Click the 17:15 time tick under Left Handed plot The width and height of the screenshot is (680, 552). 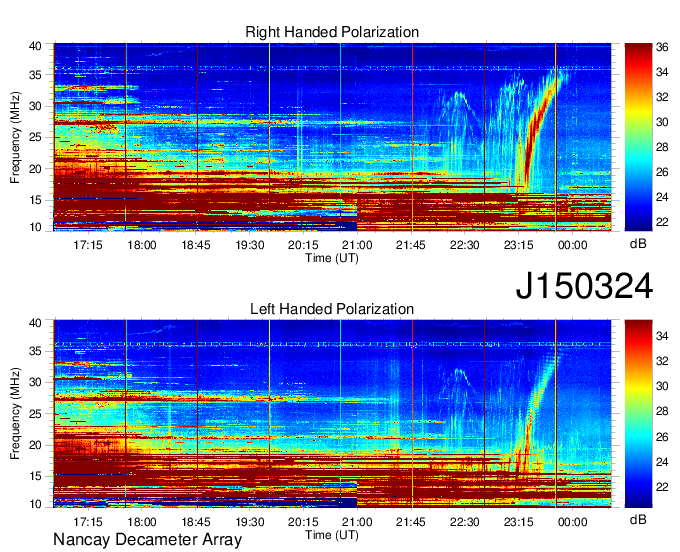coord(88,522)
